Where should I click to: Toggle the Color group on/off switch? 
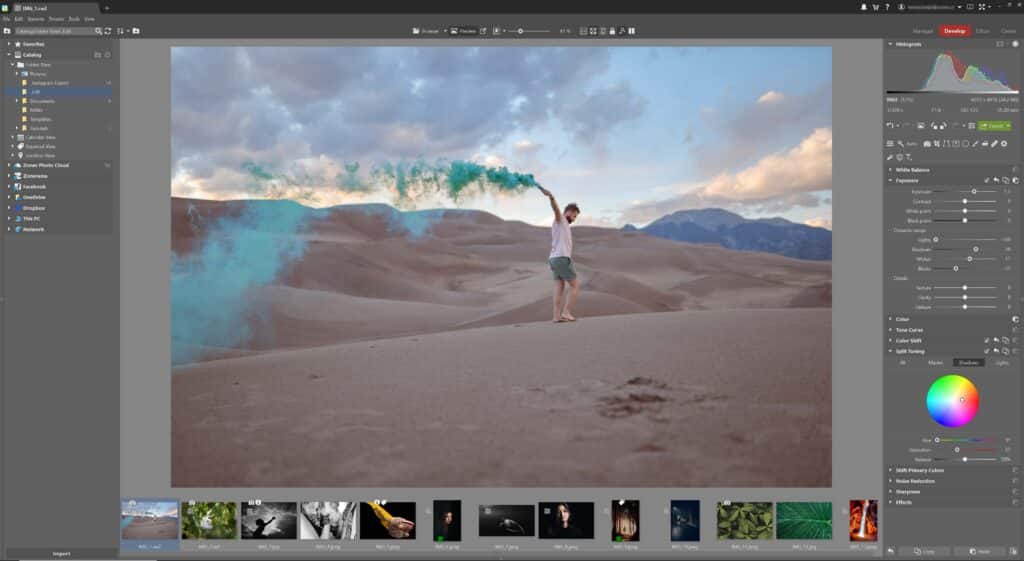click(1016, 319)
